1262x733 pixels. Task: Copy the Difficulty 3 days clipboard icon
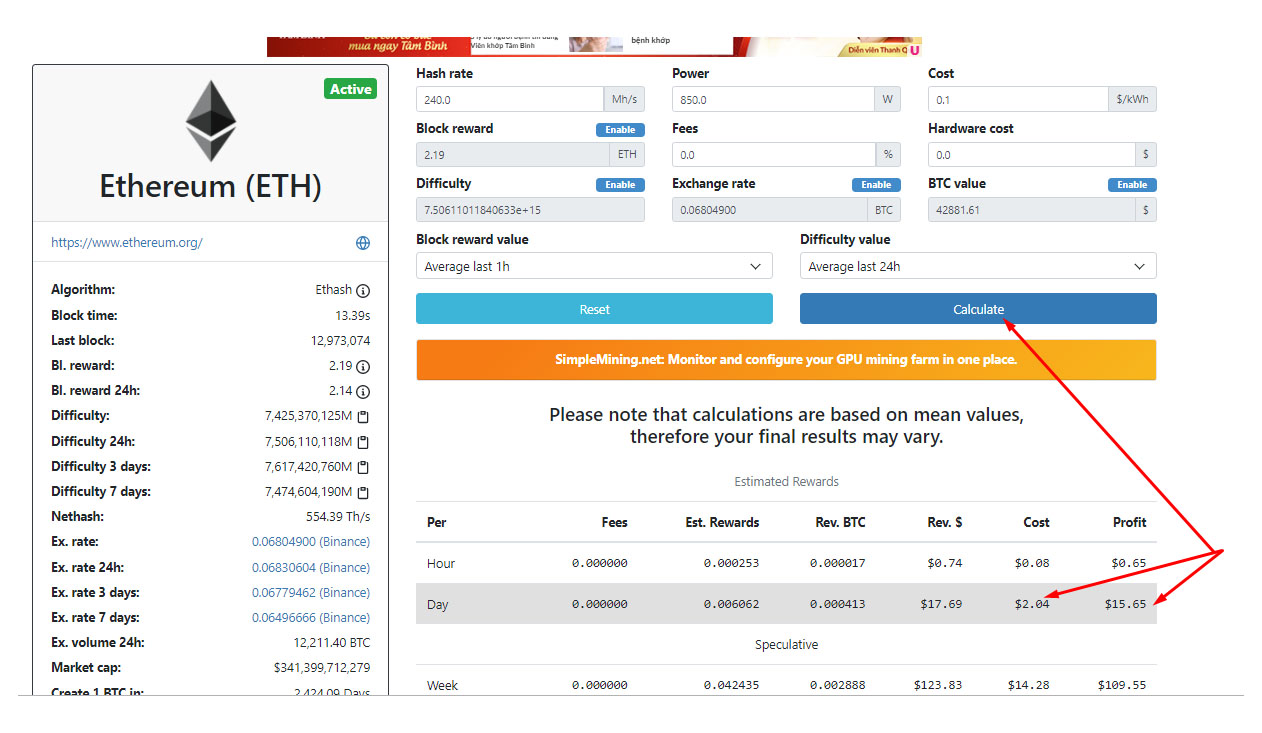pos(364,467)
